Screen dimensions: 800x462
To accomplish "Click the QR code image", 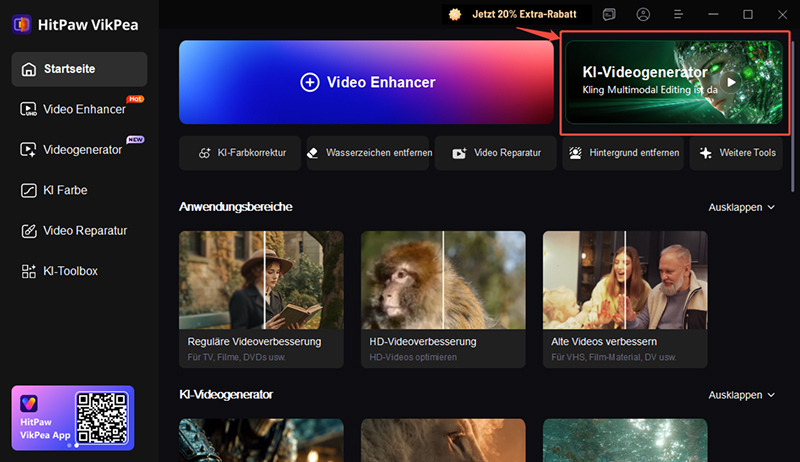I will pyautogui.click(x=102, y=418).
